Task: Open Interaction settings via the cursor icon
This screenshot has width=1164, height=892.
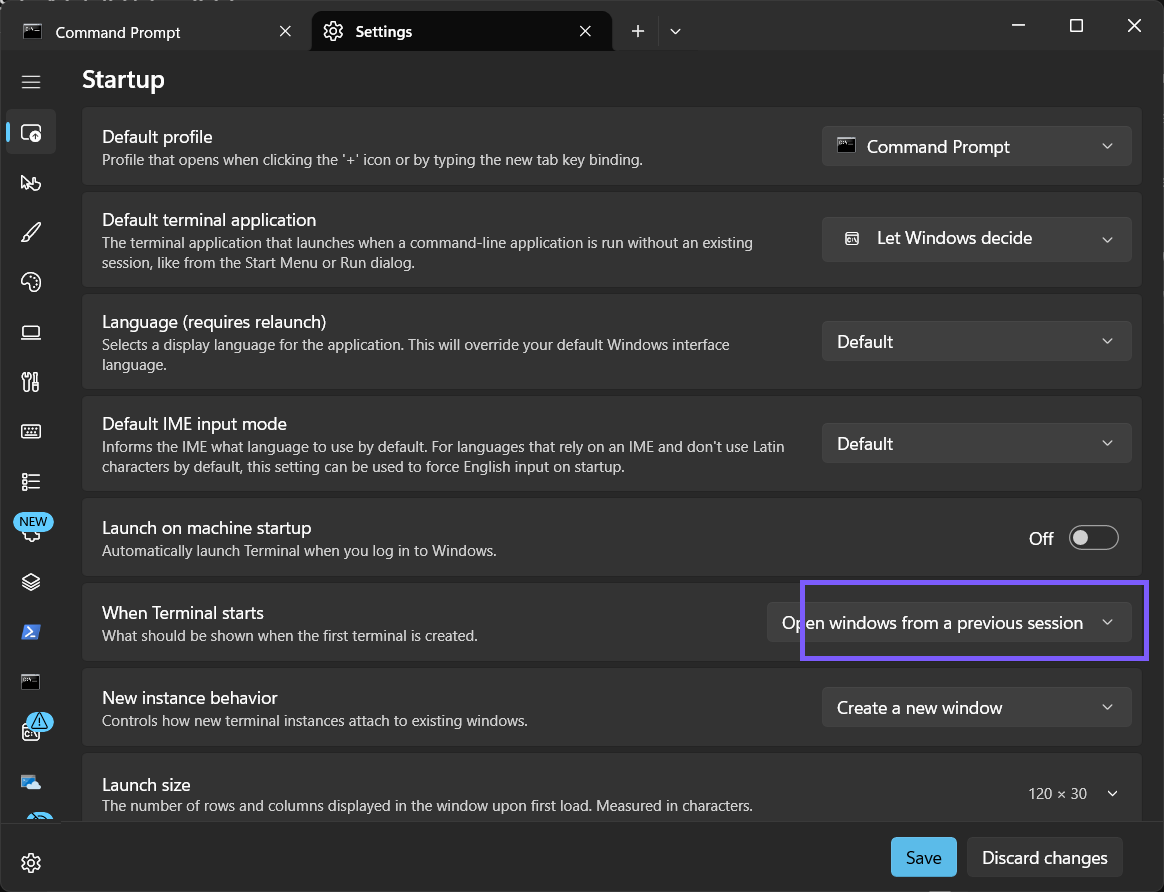Action: [30, 183]
